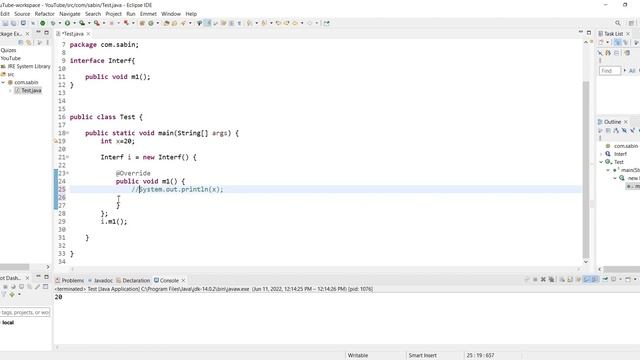
Task: Open the Help menu
Action: coord(191,14)
